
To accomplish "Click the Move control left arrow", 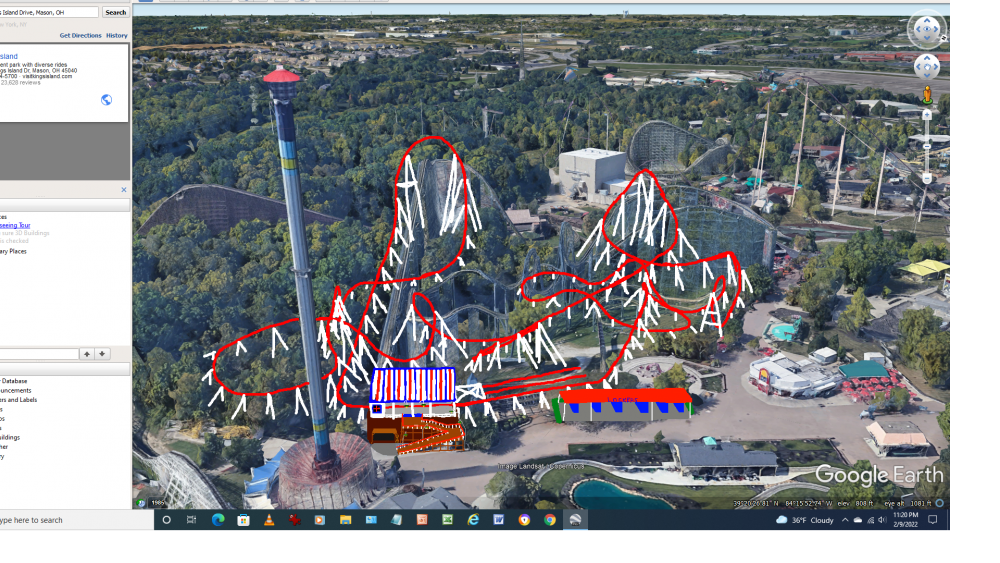I will tap(918, 66).
